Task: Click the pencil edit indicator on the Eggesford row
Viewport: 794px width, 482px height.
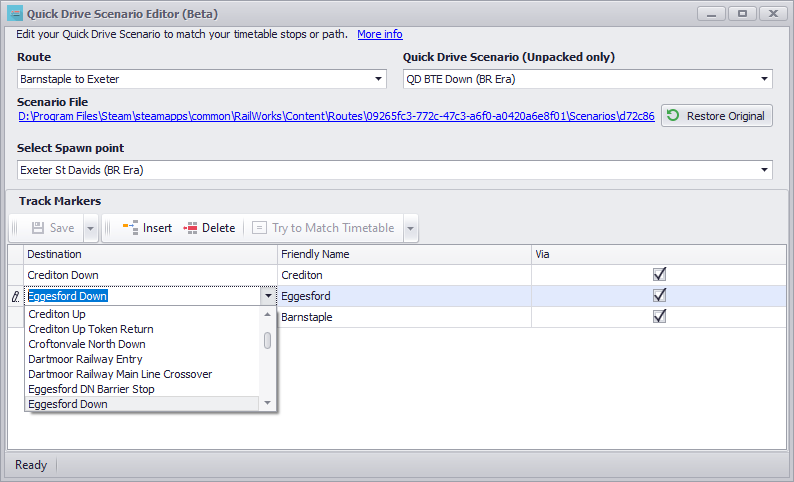Action: pyautogui.click(x=14, y=296)
